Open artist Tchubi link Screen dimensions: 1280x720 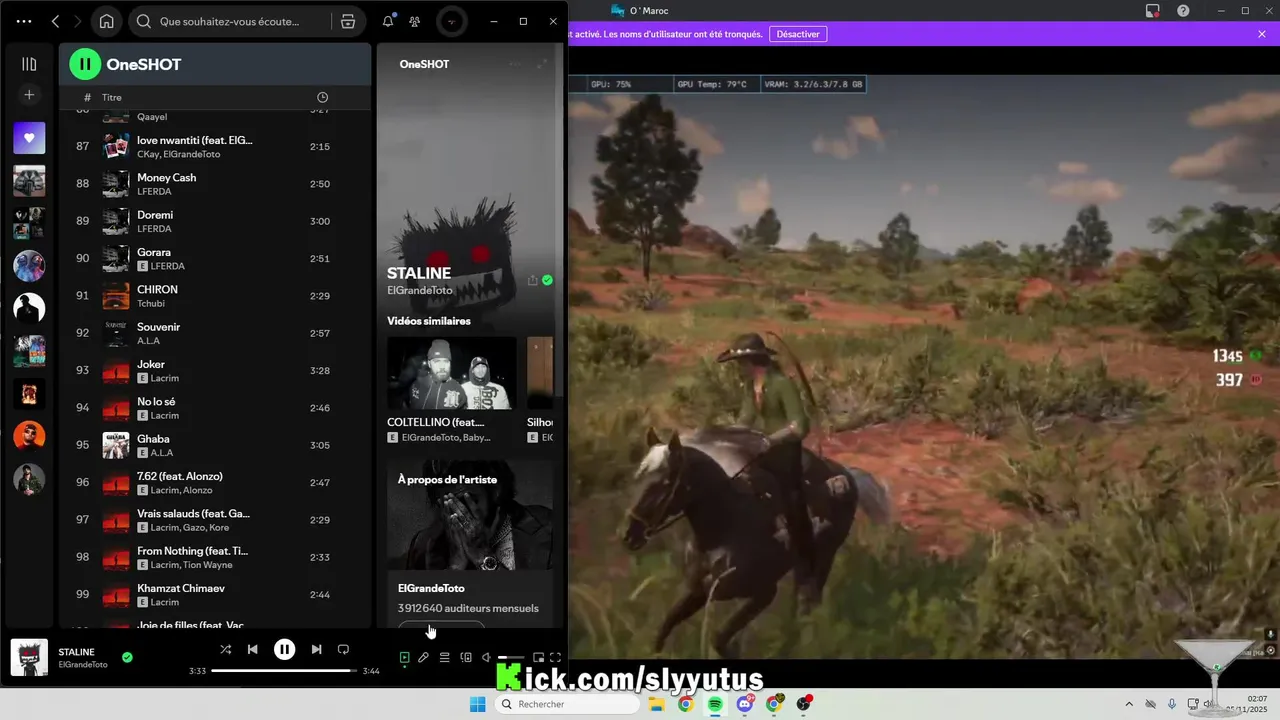point(151,304)
